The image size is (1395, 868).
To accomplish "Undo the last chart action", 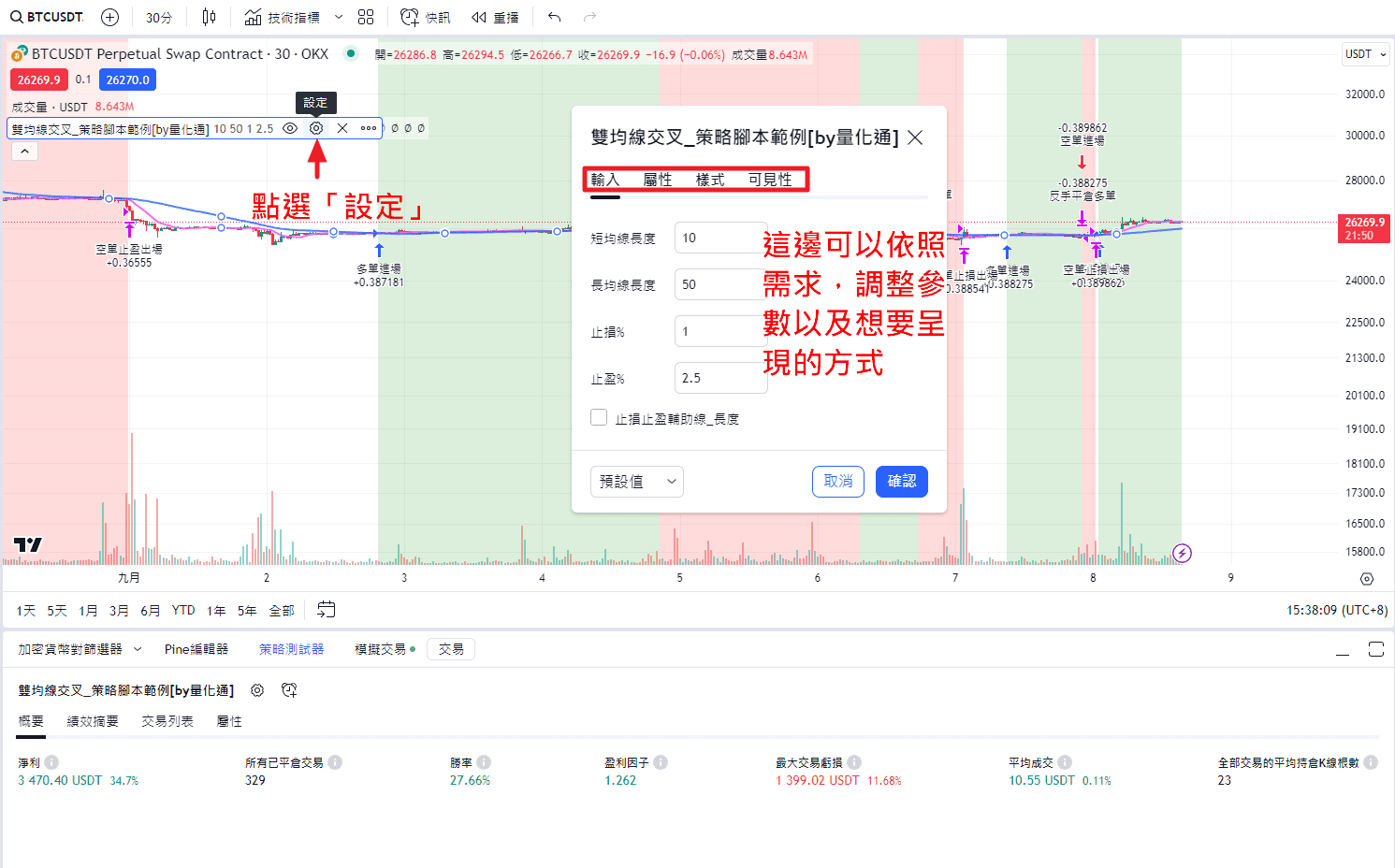I will pyautogui.click(x=555, y=17).
